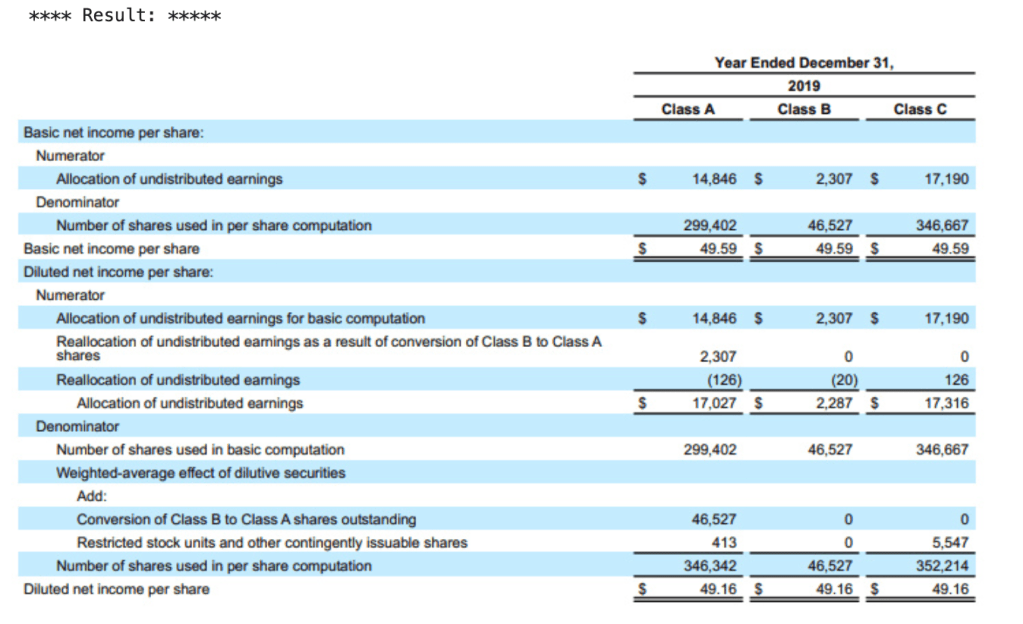Select the Class A column header
Image resolution: width=1023 pixels, height=624 pixels.
pos(688,109)
